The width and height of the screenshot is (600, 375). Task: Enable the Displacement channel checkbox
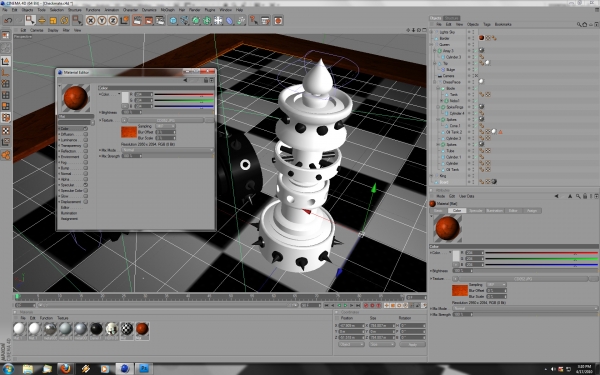click(85, 202)
